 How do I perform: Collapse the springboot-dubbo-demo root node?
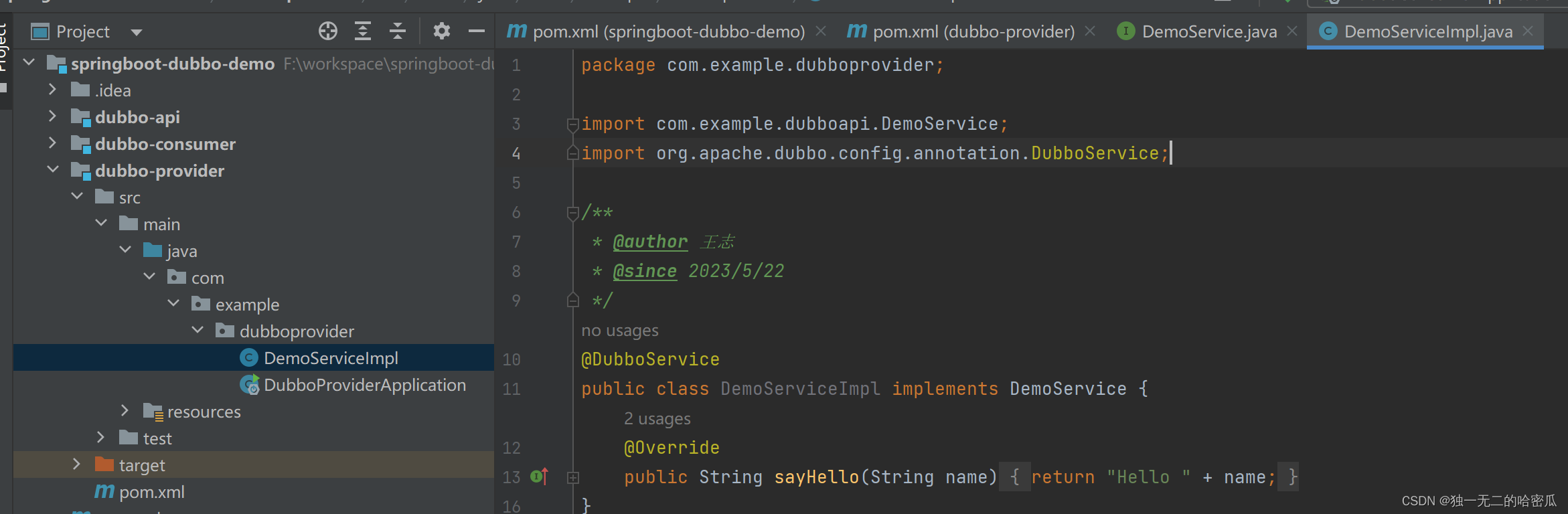[29, 63]
